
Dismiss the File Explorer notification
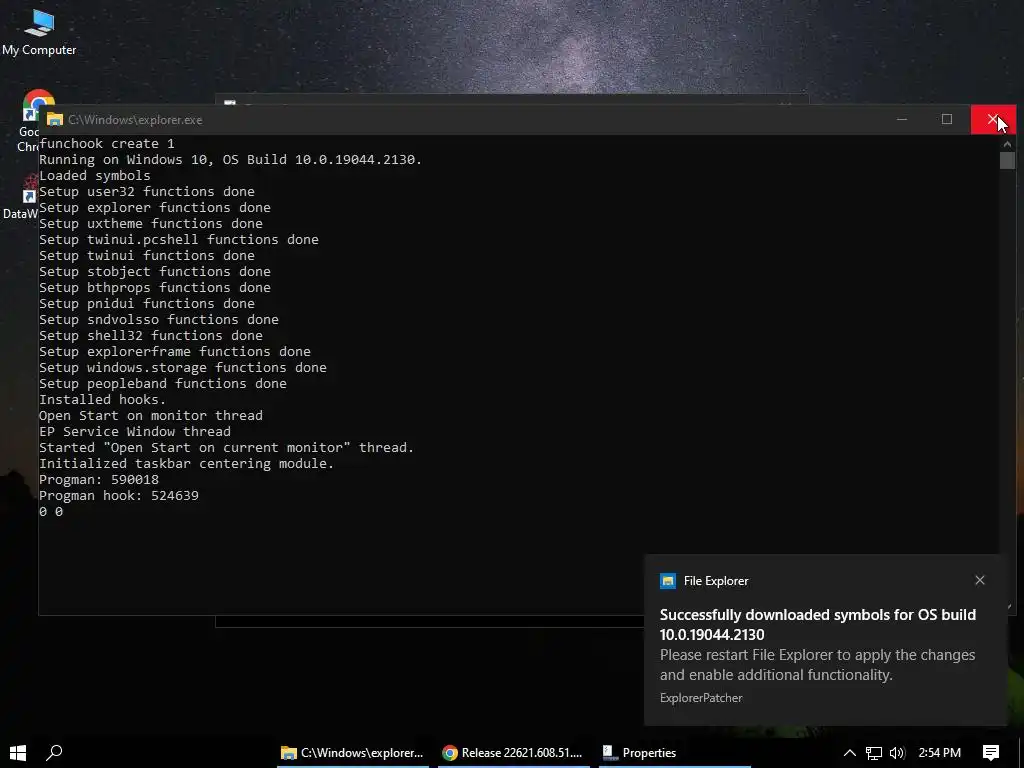click(980, 580)
